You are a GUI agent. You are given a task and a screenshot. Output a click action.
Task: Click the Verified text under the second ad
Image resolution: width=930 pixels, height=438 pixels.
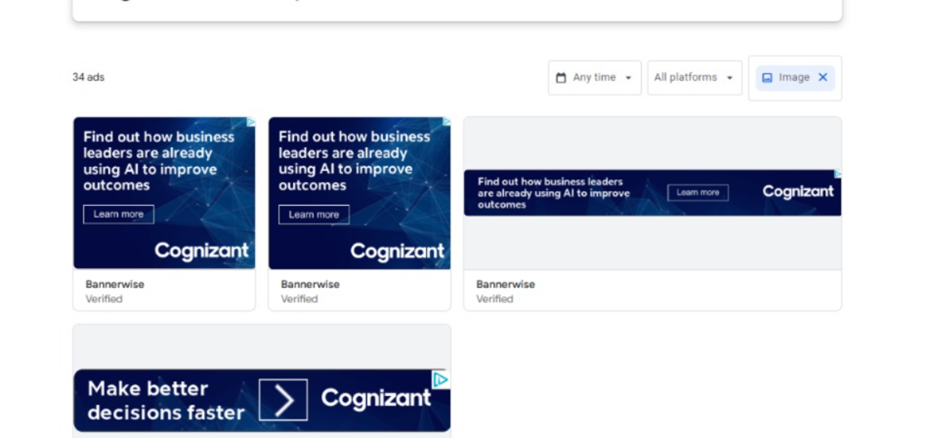click(x=299, y=299)
